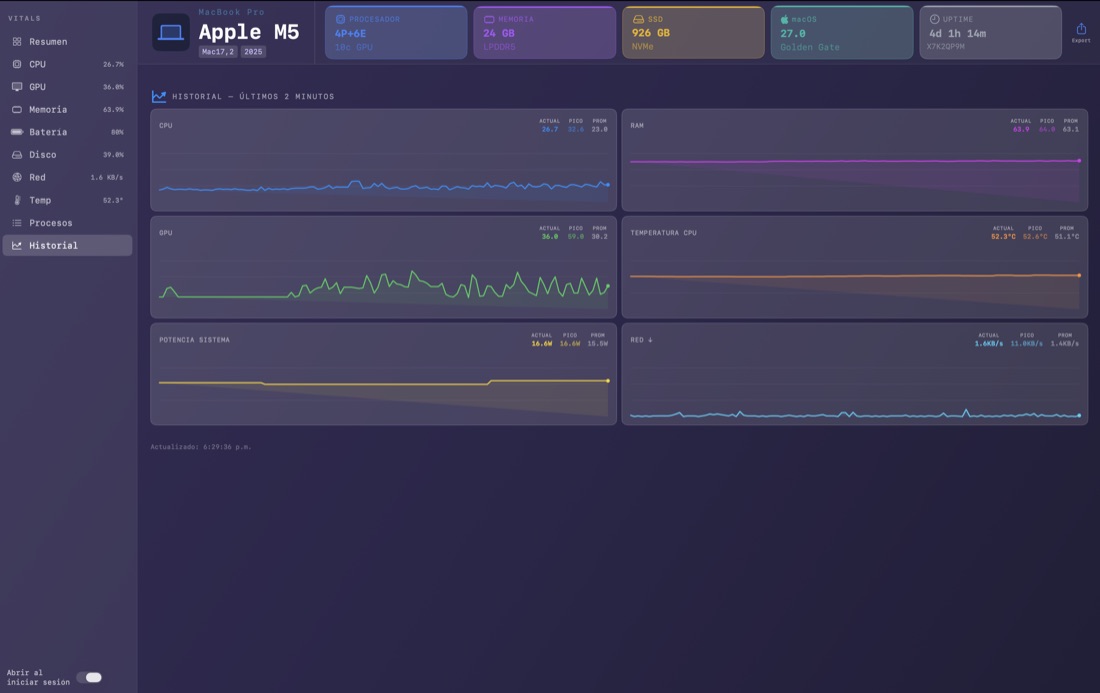Click the MacBook laptop icon in header
This screenshot has width=1100, height=693.
[x=170, y=32]
